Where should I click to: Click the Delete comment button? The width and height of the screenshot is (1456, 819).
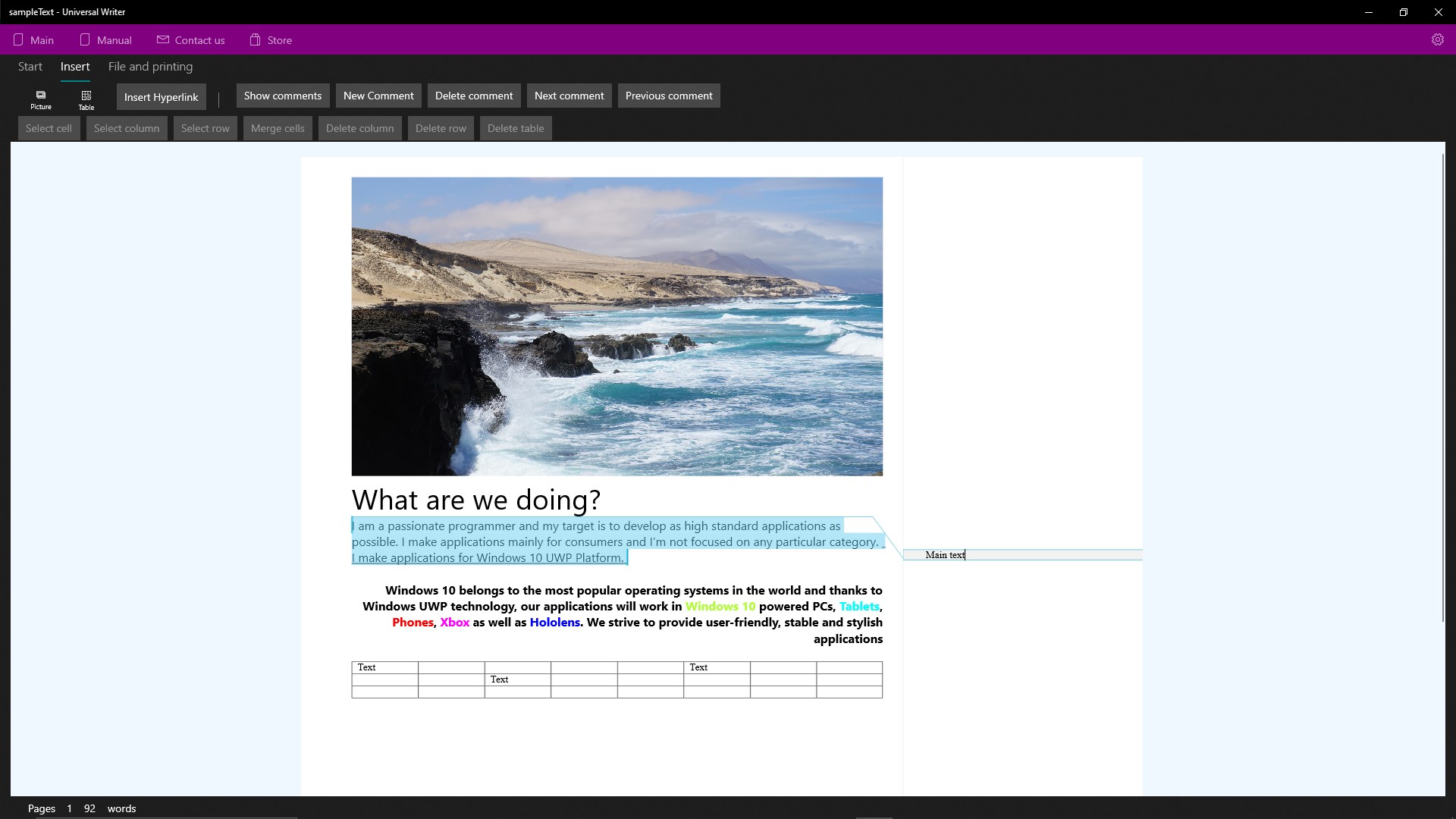pyautogui.click(x=474, y=96)
